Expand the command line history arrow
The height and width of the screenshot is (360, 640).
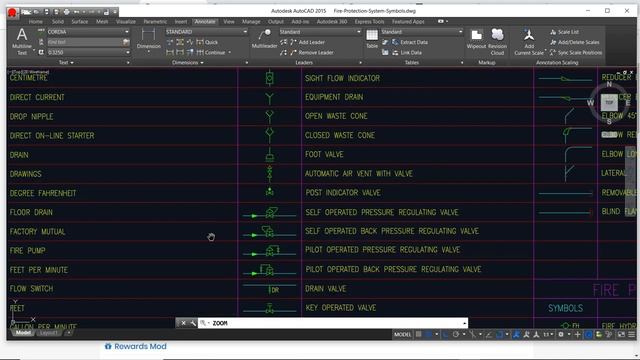[464, 323]
